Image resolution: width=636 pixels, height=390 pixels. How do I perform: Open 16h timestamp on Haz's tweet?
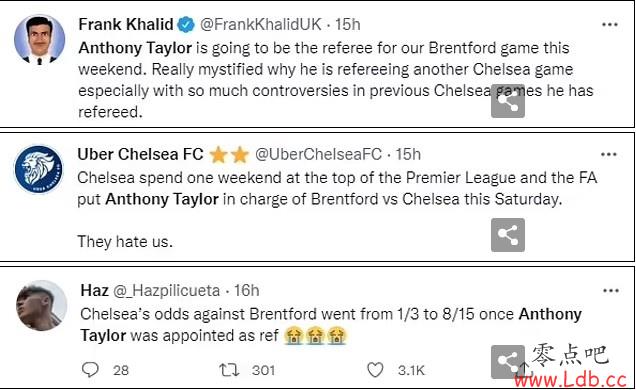(x=247, y=291)
